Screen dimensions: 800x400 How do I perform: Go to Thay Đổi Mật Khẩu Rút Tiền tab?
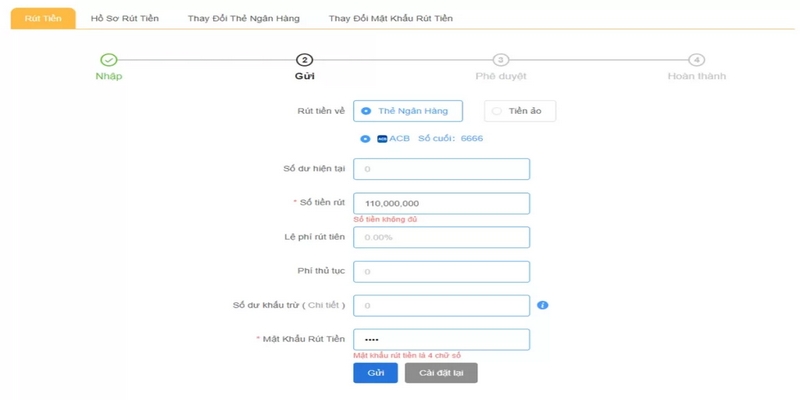390,18
